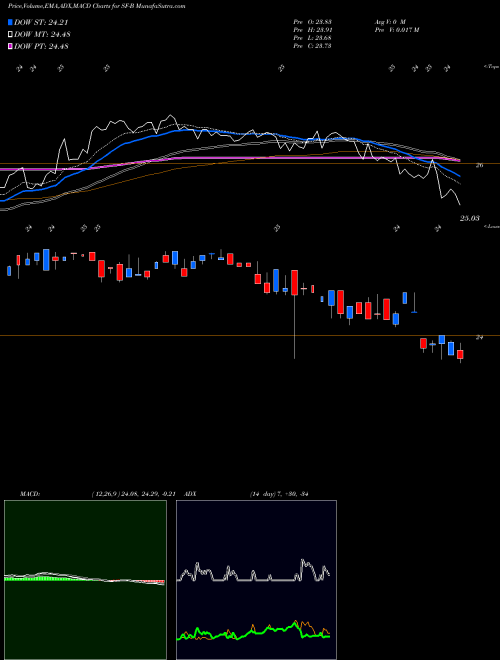Click the MACD (12,26,9) values text
The image size is (500, 660).
(133, 494)
